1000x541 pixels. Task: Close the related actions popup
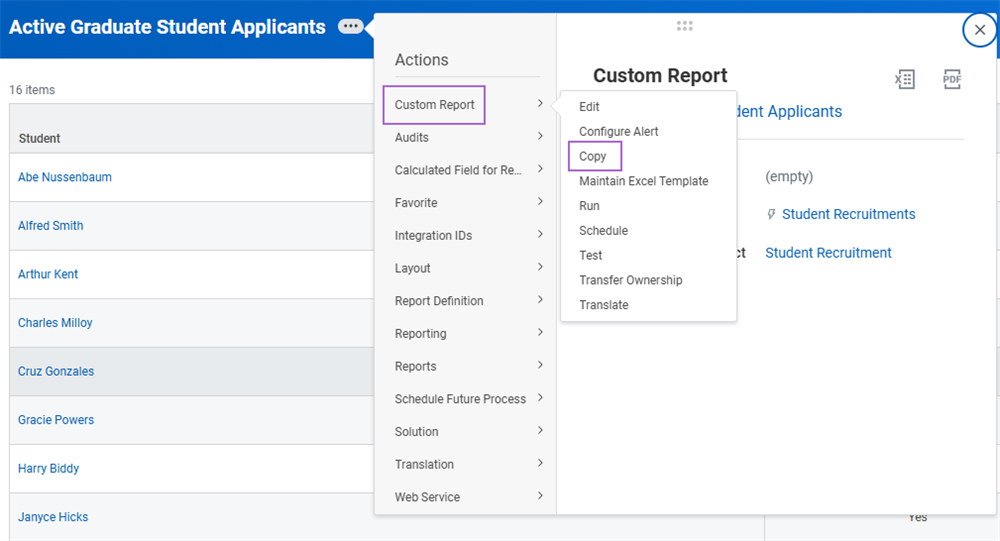[x=980, y=29]
